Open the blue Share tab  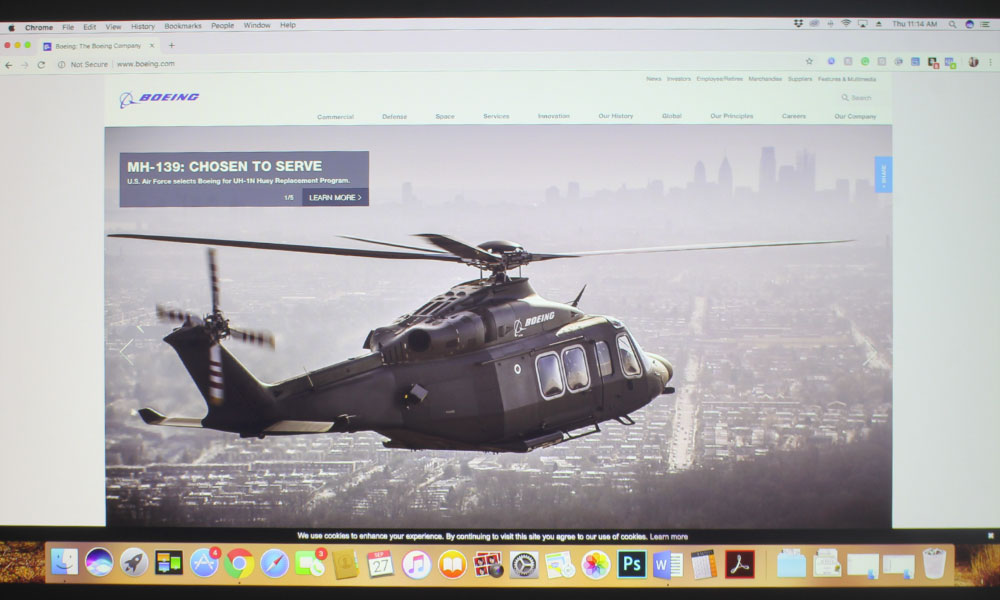(x=883, y=174)
